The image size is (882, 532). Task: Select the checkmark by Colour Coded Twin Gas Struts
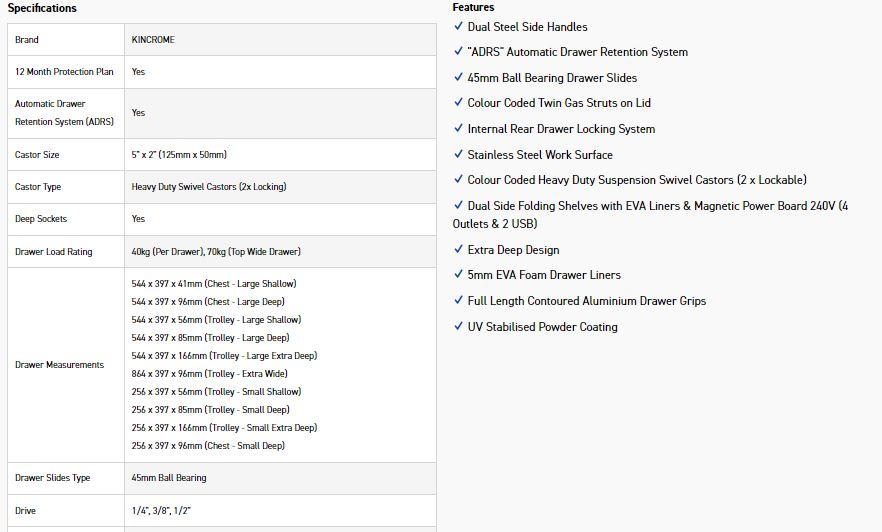(458, 103)
